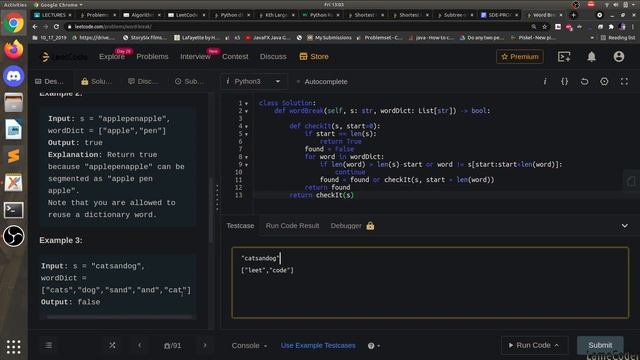Open the My Submissions bookmark
This screenshot has height=360, width=640.
(329, 38)
